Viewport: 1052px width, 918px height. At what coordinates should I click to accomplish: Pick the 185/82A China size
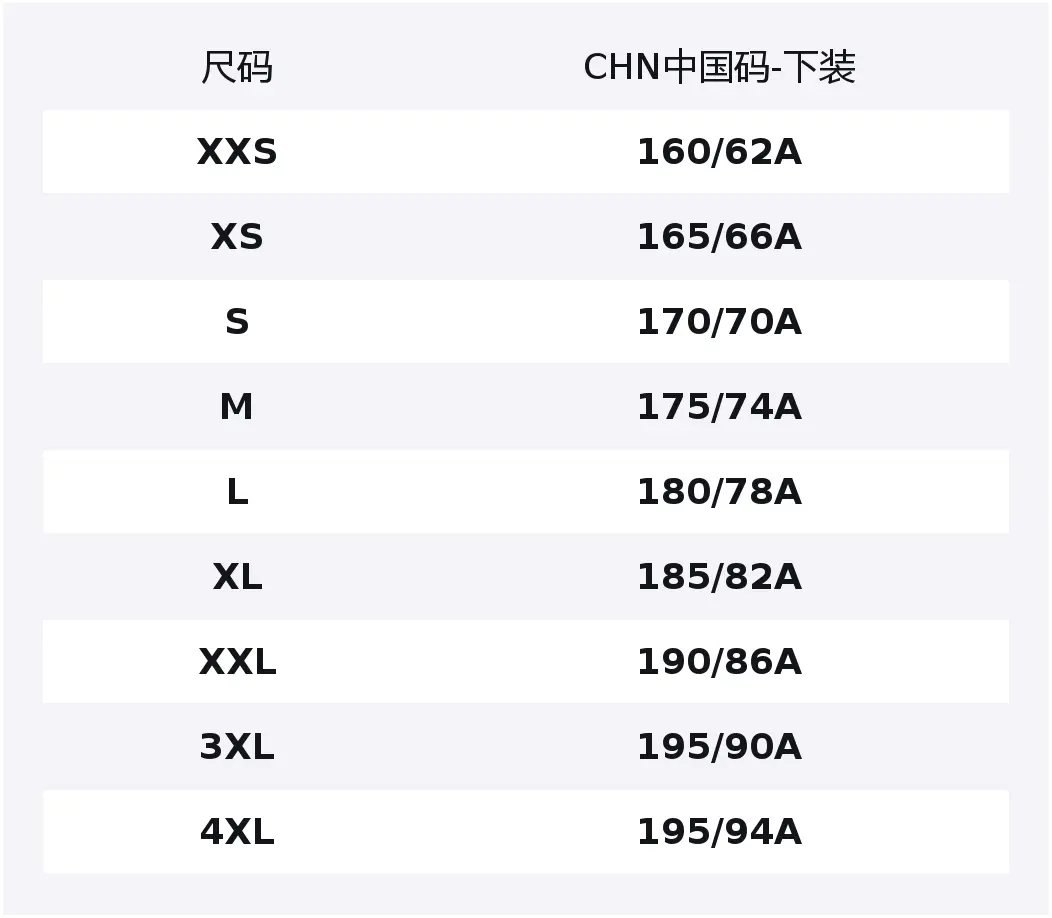point(719,577)
